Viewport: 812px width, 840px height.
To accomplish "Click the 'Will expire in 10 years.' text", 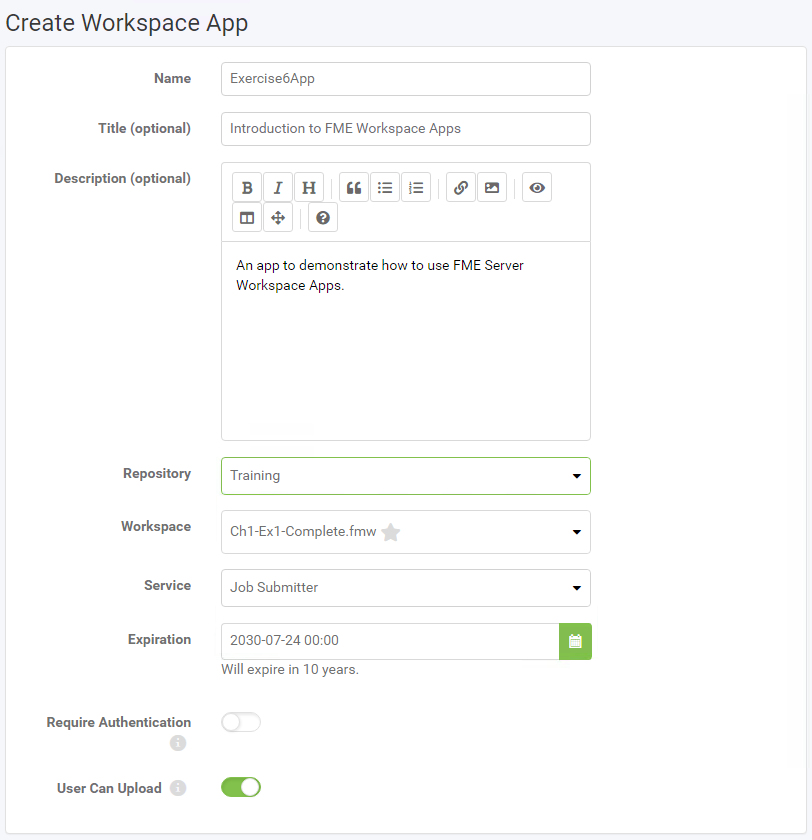I will 290,670.
